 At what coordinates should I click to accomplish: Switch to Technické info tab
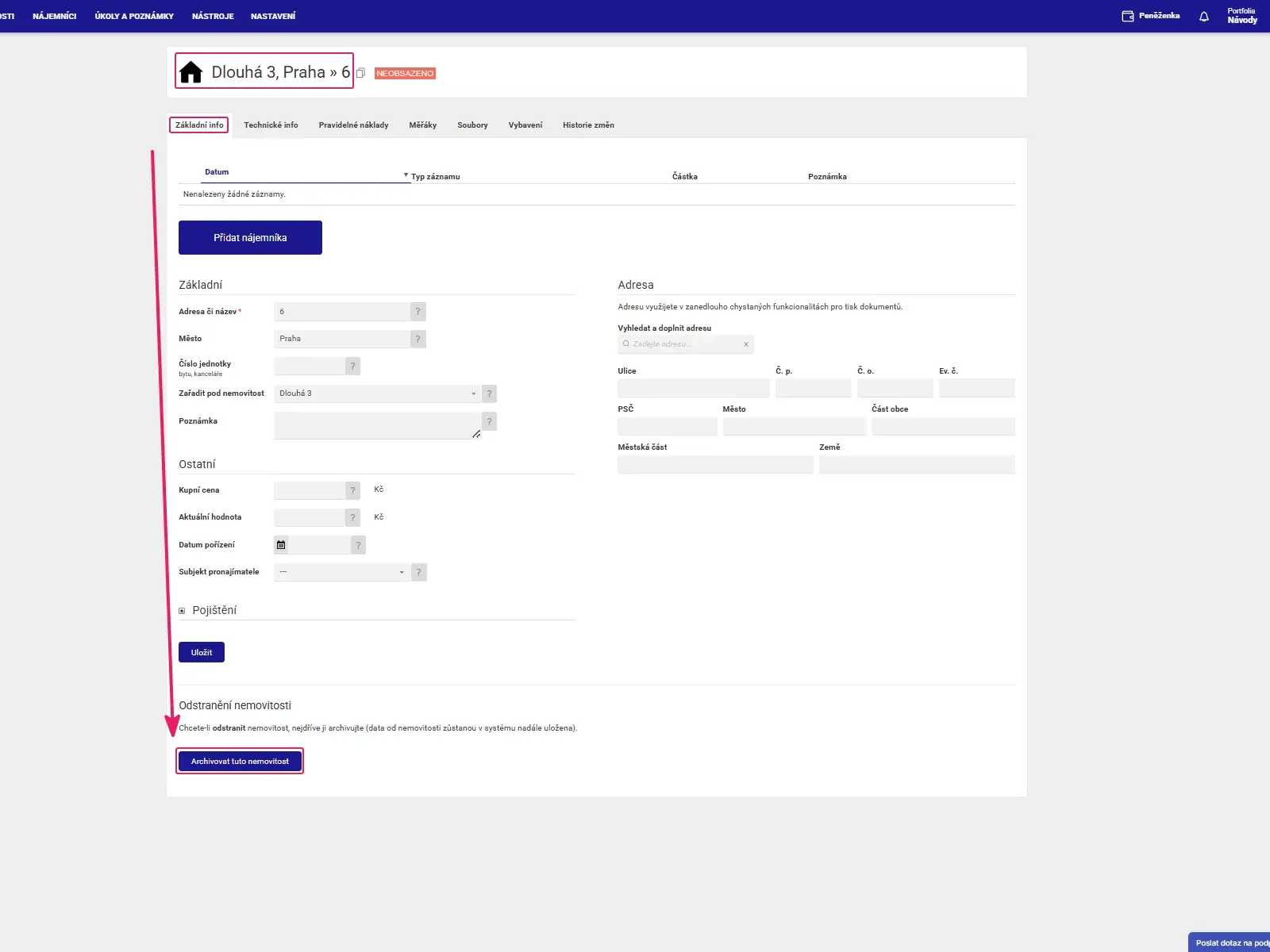coord(271,125)
